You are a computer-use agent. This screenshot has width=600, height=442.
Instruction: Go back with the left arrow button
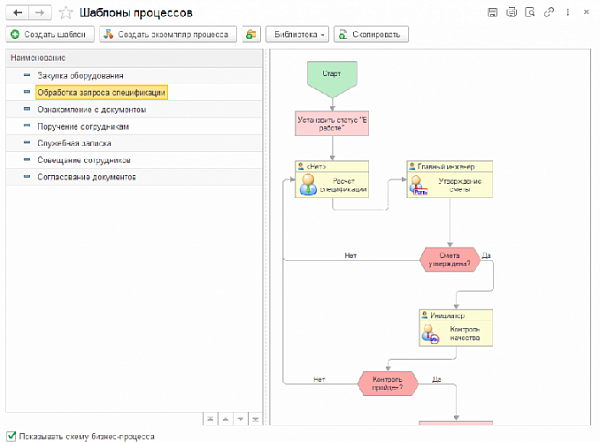click(18, 13)
